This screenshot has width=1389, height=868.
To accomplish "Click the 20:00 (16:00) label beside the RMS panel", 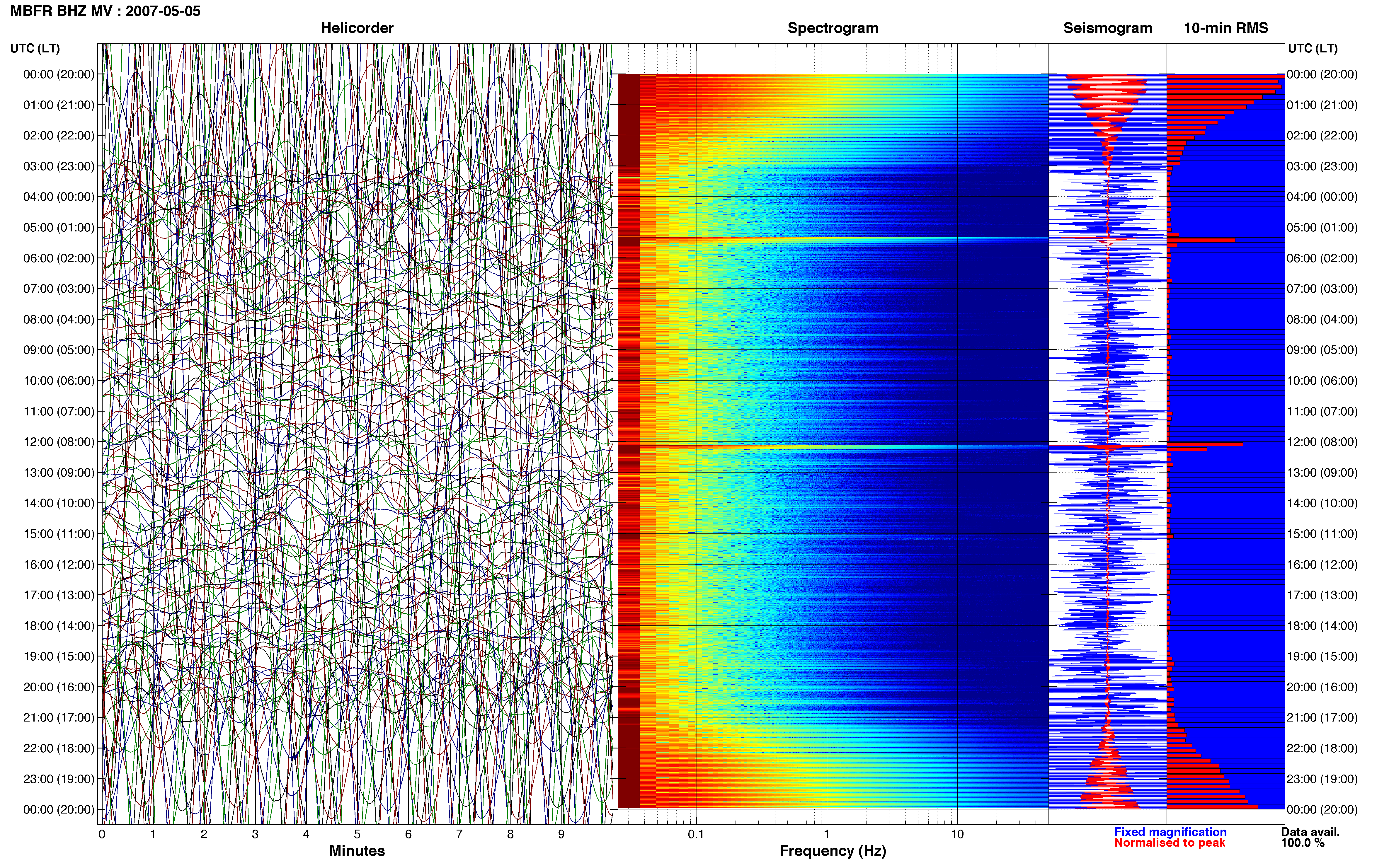I will [1322, 687].
